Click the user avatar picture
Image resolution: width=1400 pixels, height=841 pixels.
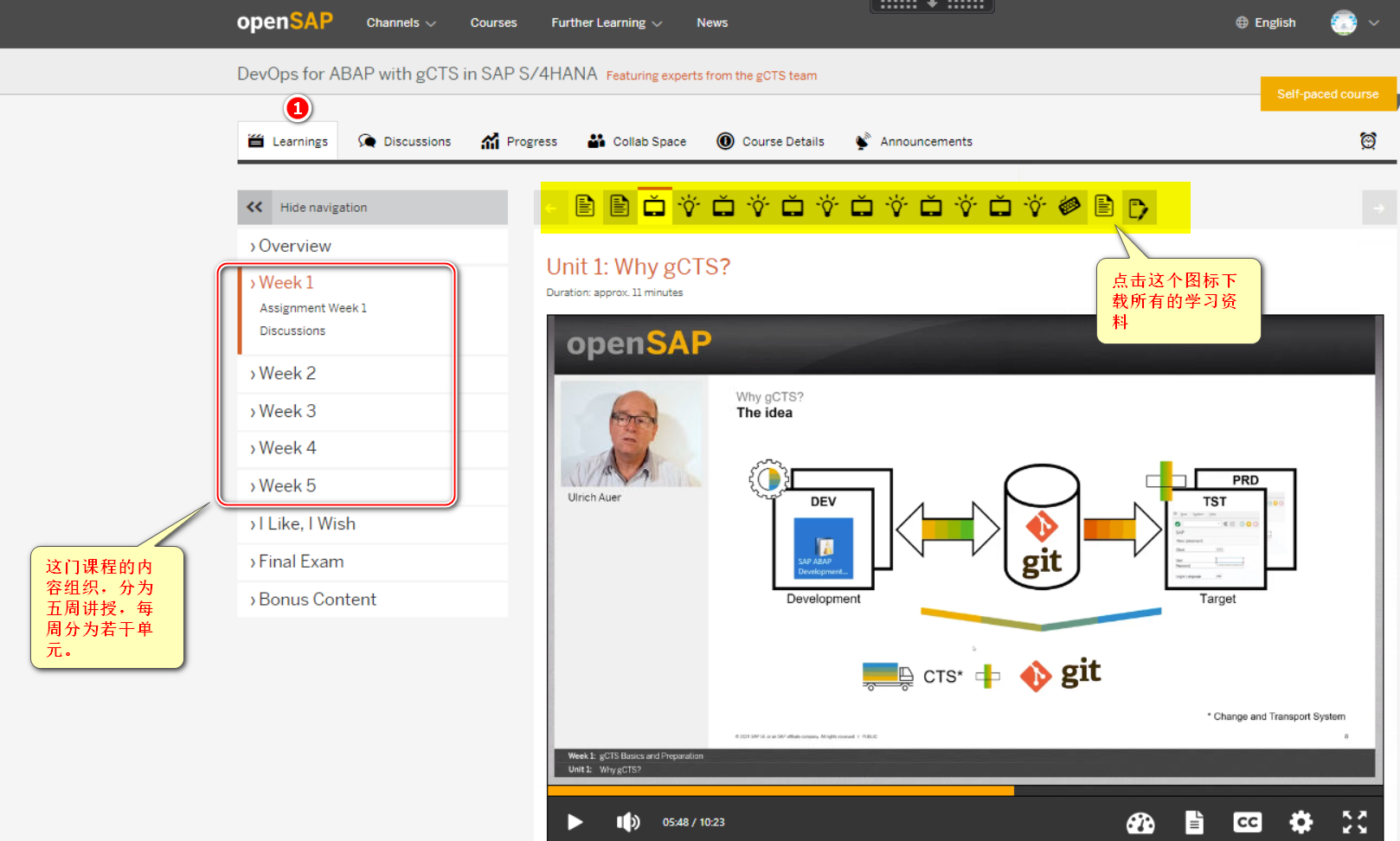click(x=1344, y=22)
